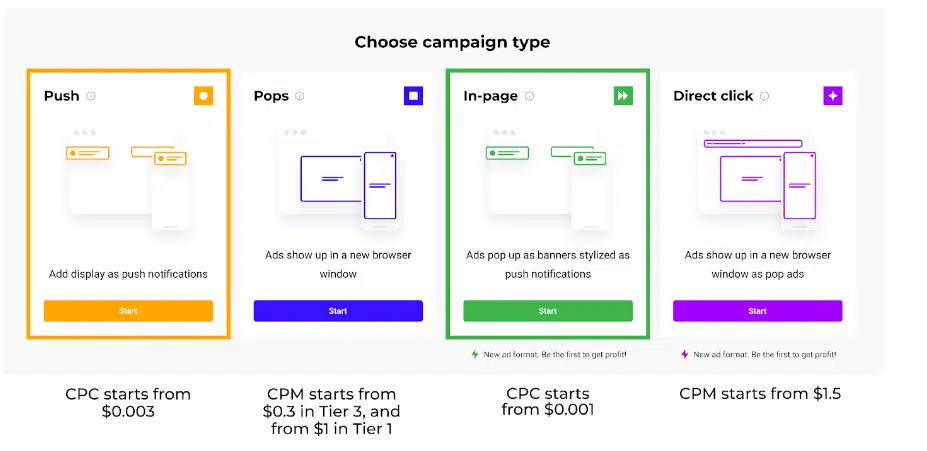927x451 pixels.
Task: Select the Push notification illustration
Action: click(x=128, y=179)
